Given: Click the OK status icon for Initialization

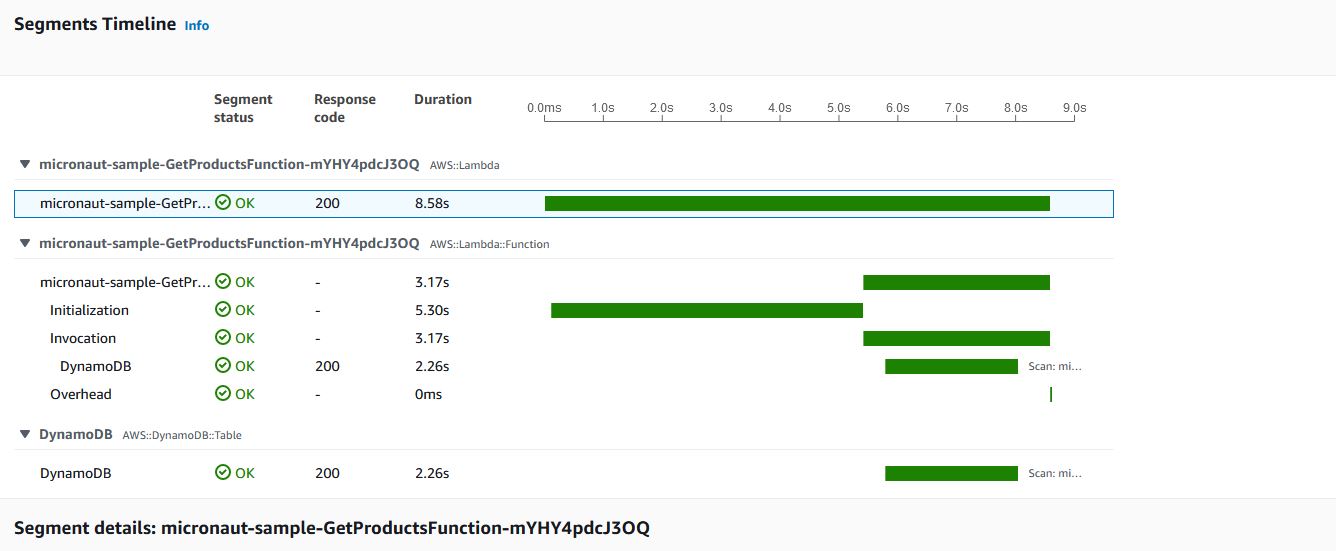Looking at the screenshot, I should 223,310.
